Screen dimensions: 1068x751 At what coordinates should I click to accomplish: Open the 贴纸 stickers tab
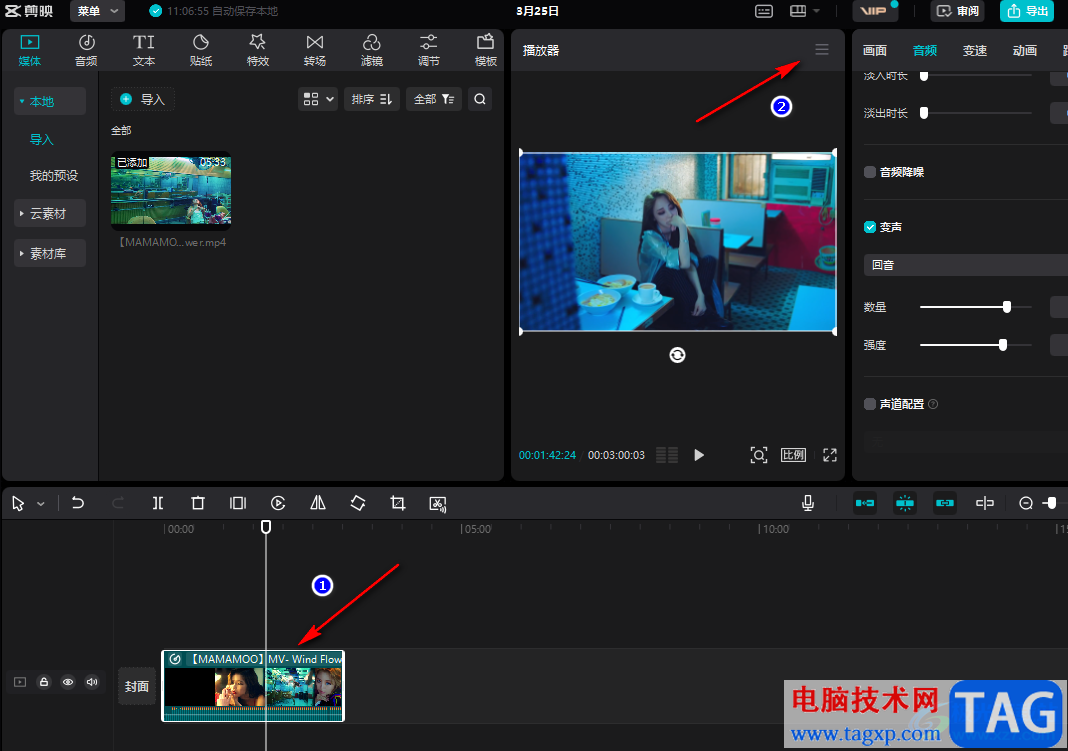click(200, 50)
